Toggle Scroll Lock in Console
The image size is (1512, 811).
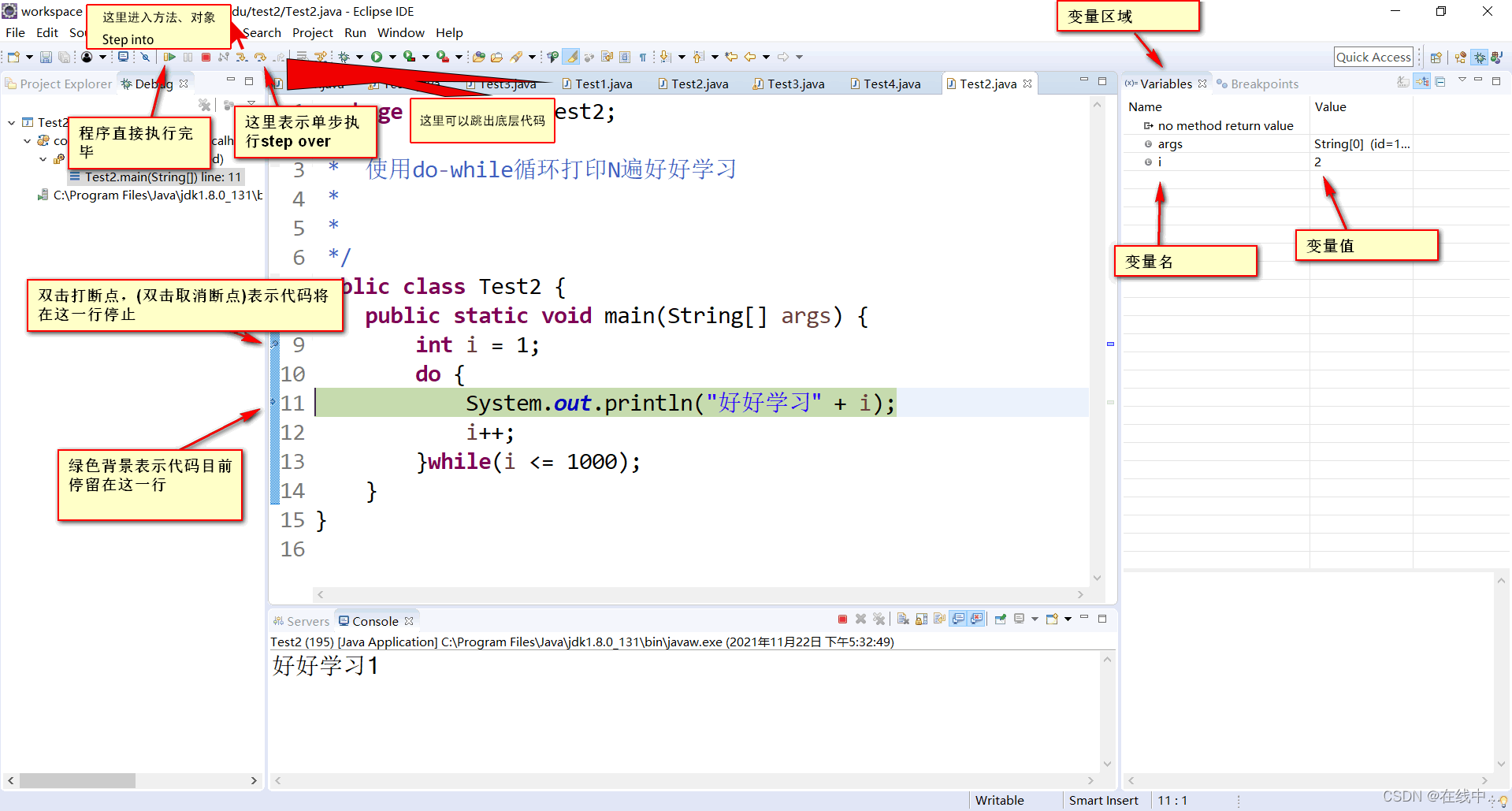pyautogui.click(x=921, y=619)
